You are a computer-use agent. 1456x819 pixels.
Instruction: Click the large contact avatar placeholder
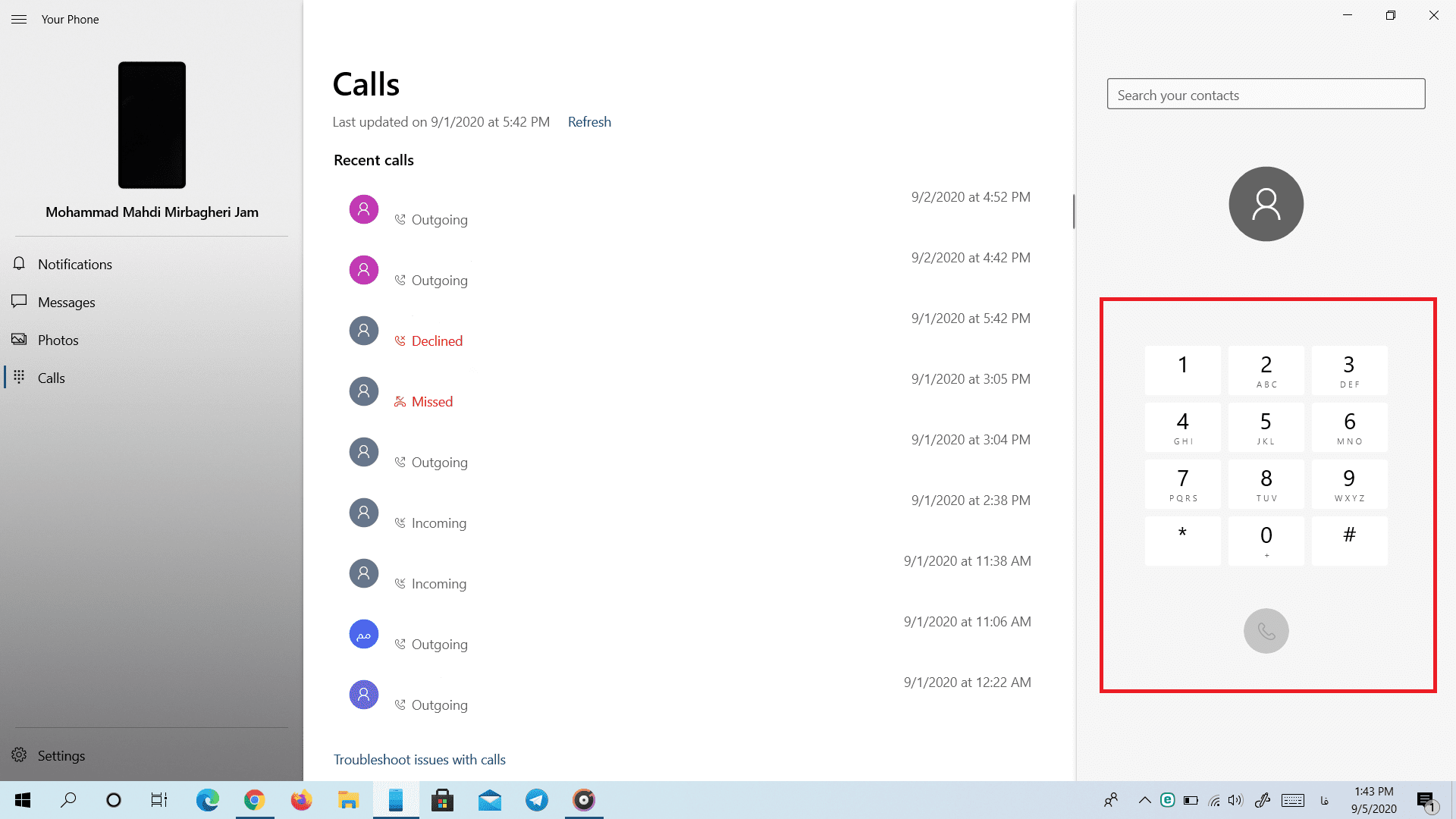(1266, 204)
